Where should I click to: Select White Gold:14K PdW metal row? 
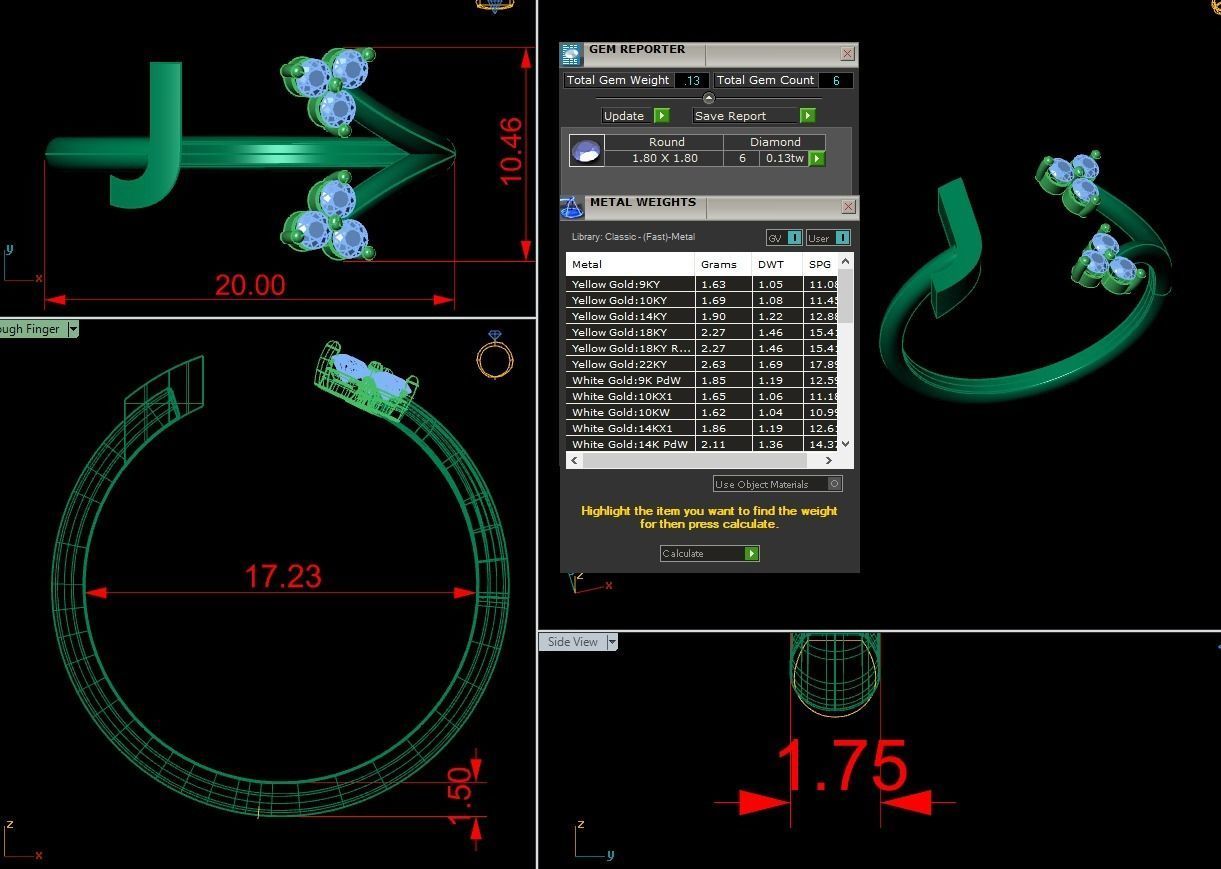(630, 444)
